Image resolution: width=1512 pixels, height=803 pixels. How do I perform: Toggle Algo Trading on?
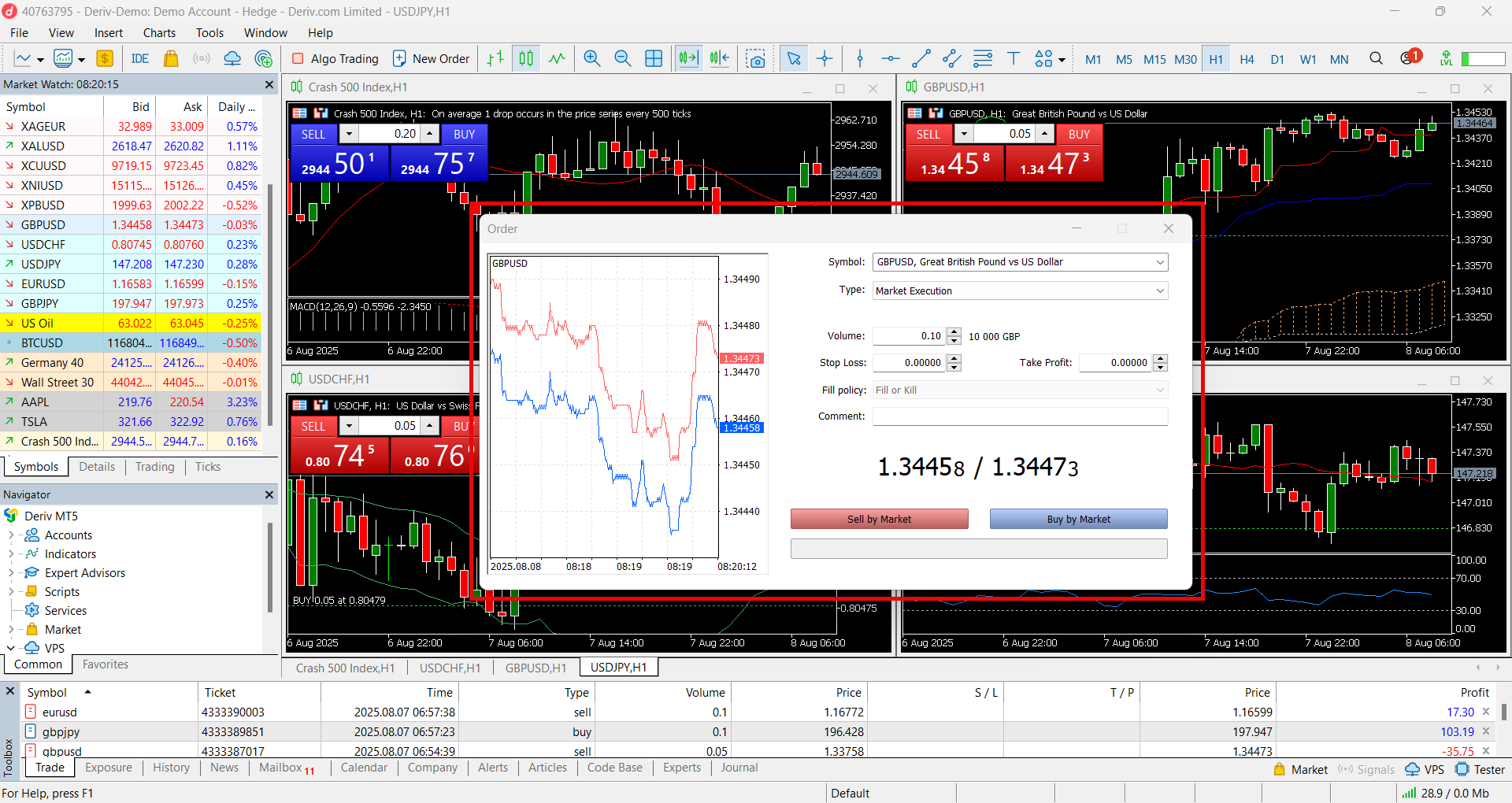click(x=336, y=58)
